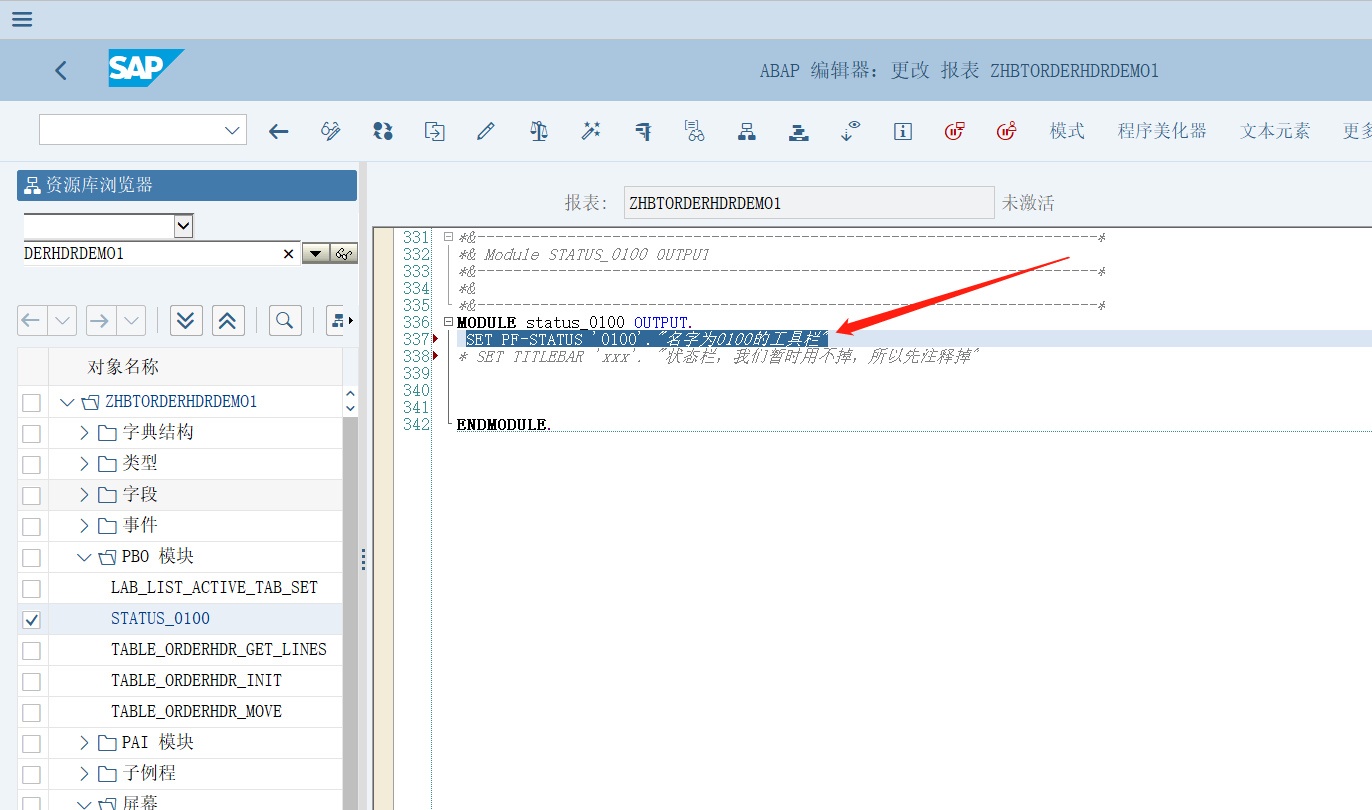Image resolution: width=1372 pixels, height=810 pixels.
Task: Enable the checkbox next to PBO 模块
Action: pos(31,556)
